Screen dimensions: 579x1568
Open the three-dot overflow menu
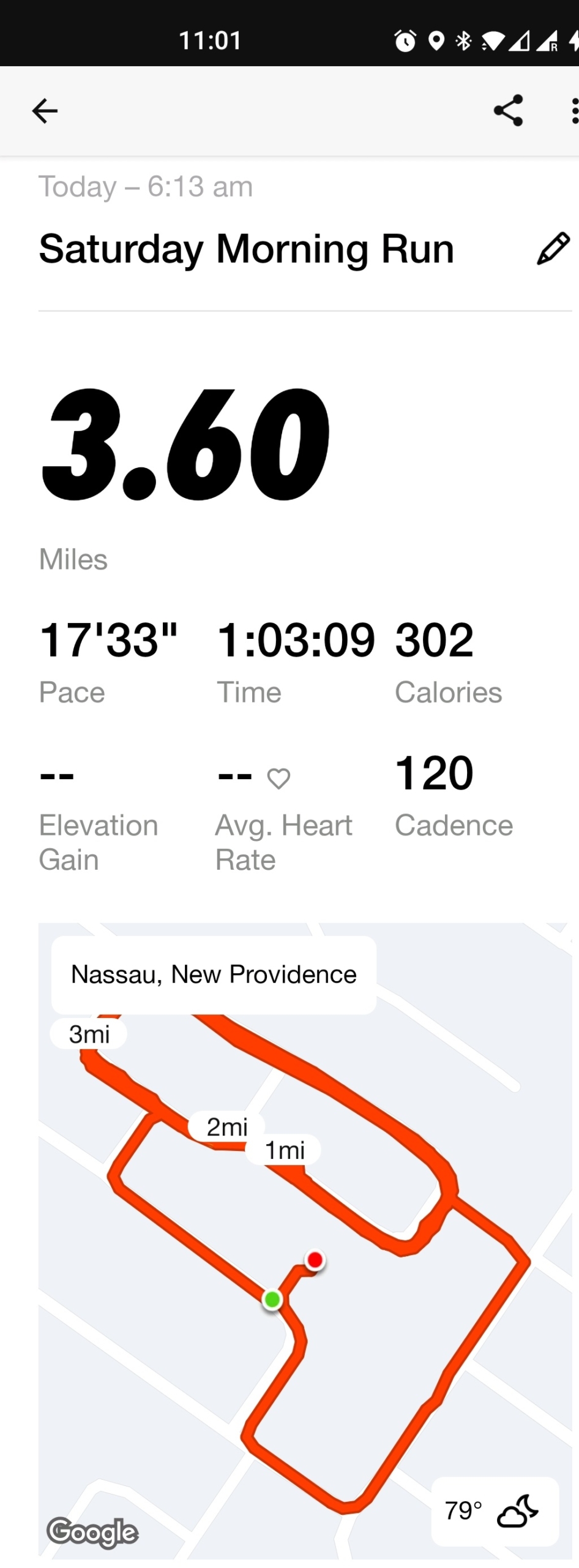pos(573,111)
